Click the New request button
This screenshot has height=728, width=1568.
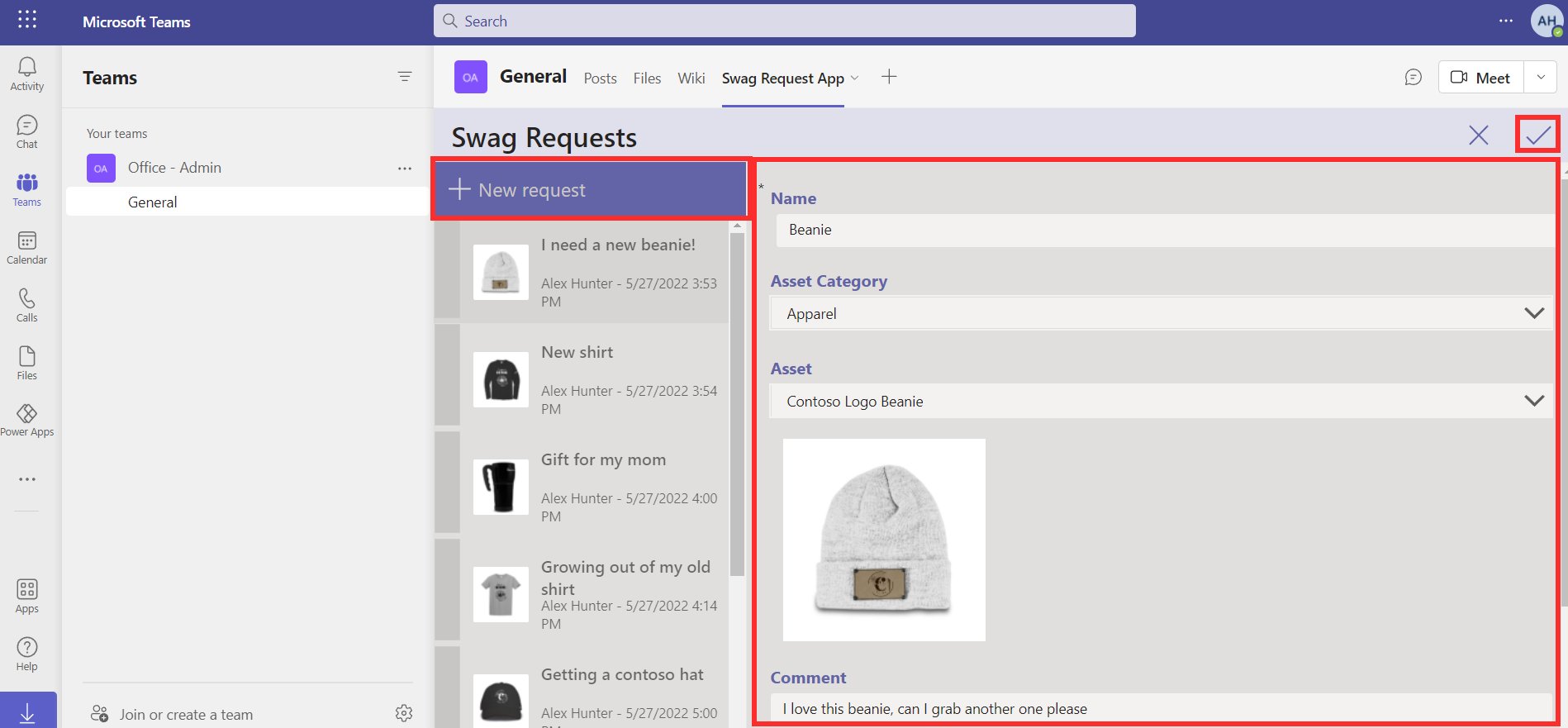point(592,190)
